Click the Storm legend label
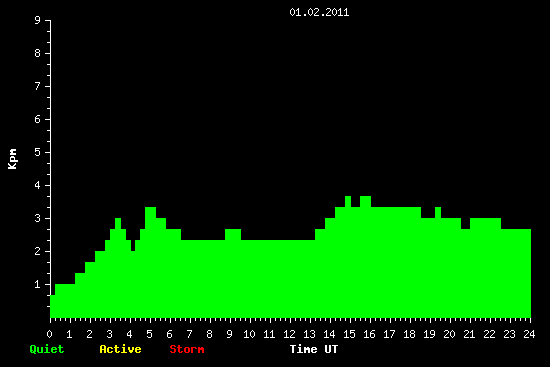The width and height of the screenshot is (550, 367). 187,349
